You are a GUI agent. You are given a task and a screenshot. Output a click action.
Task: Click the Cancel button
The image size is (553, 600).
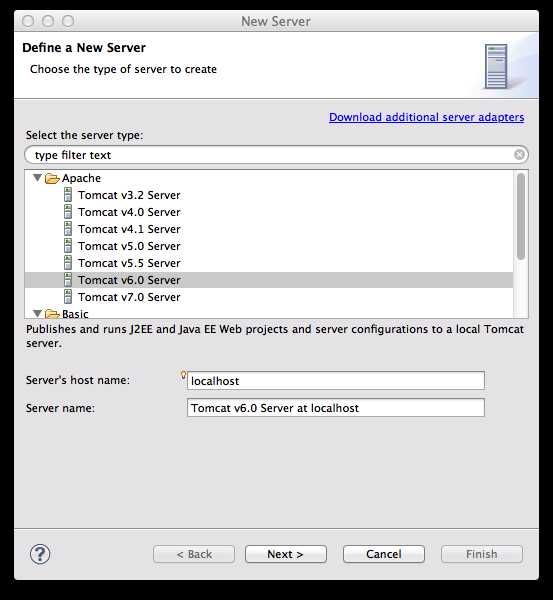pyautogui.click(x=383, y=554)
